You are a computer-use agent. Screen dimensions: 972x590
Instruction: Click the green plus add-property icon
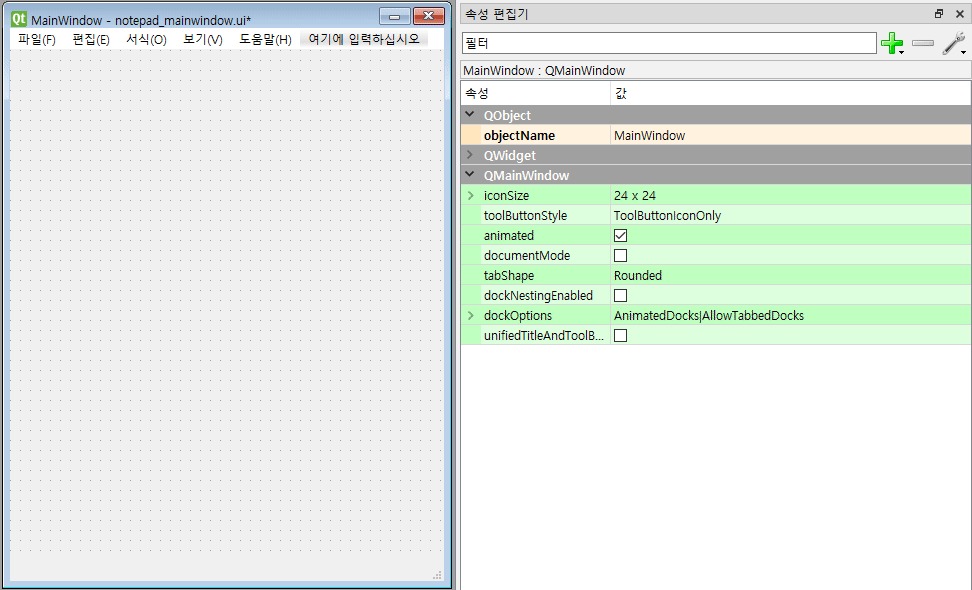click(891, 43)
